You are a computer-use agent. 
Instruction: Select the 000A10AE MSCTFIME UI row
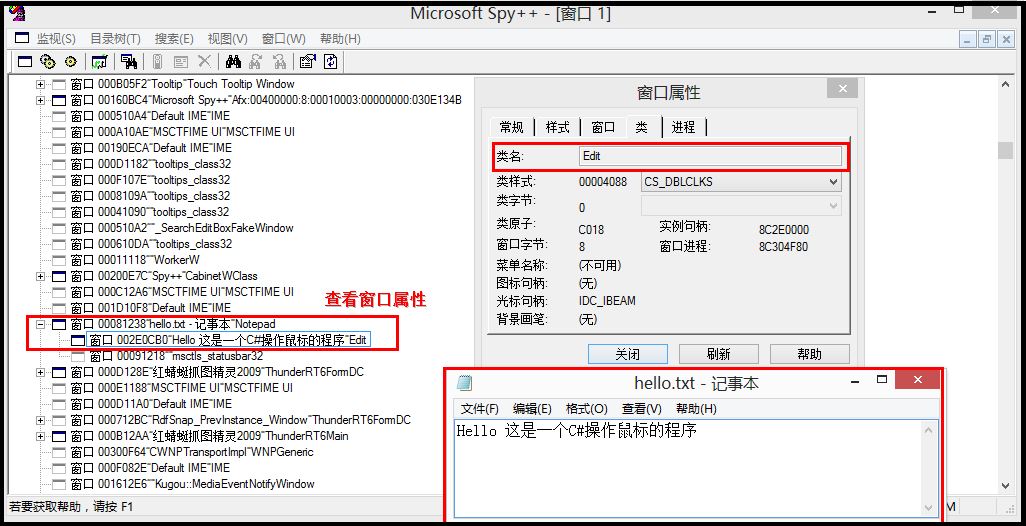pyautogui.click(x=183, y=132)
